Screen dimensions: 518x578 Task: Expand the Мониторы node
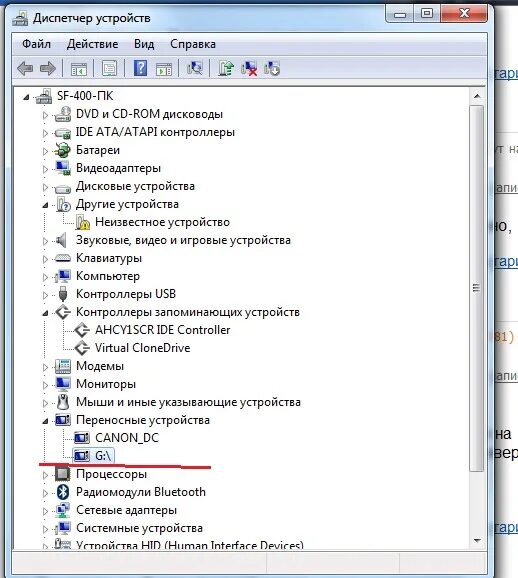[45, 385]
